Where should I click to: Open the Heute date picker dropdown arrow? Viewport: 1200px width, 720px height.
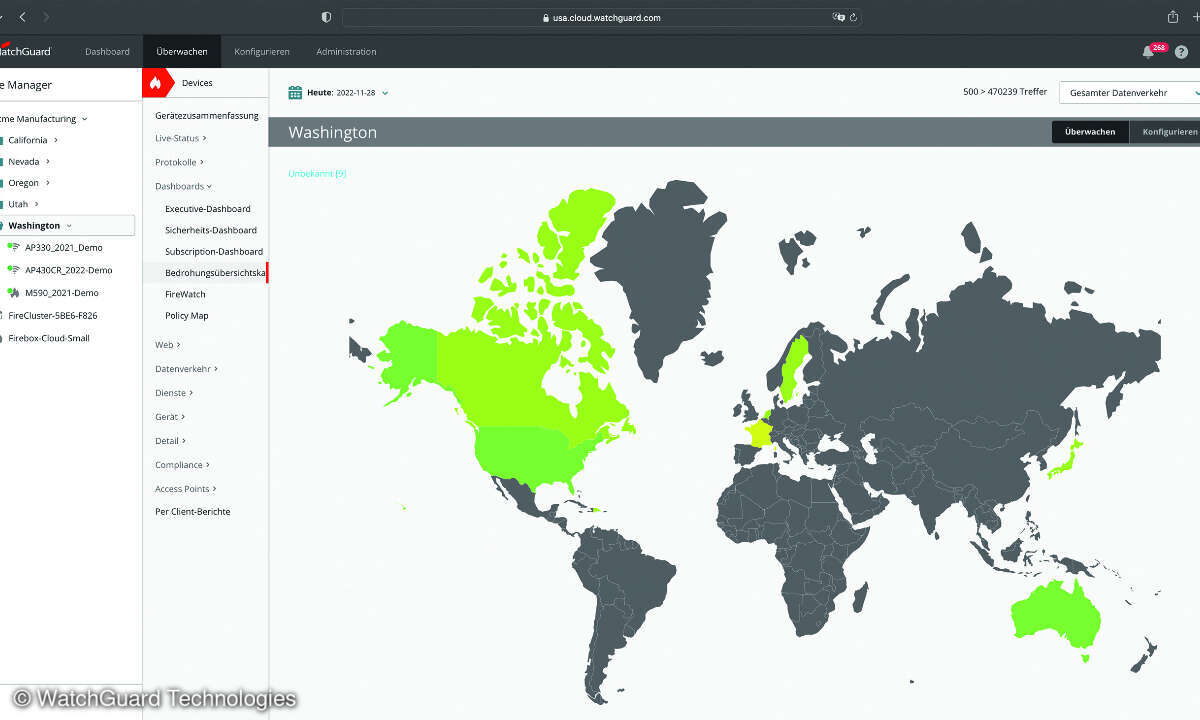click(385, 93)
